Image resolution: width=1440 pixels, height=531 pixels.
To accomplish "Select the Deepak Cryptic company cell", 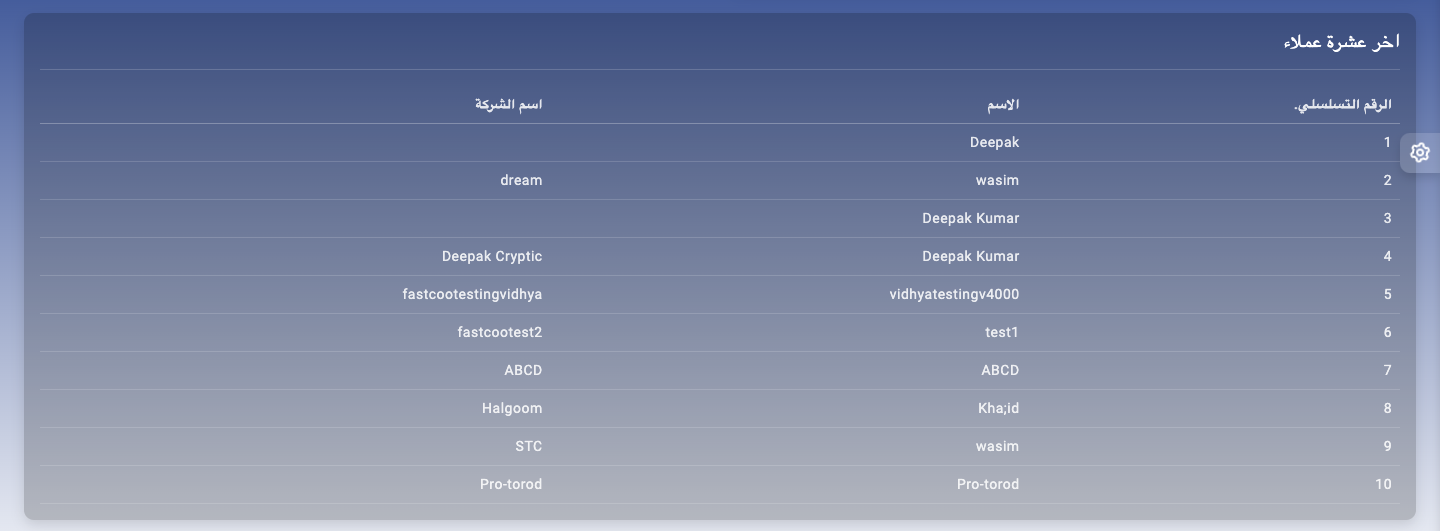I will 492,257.
